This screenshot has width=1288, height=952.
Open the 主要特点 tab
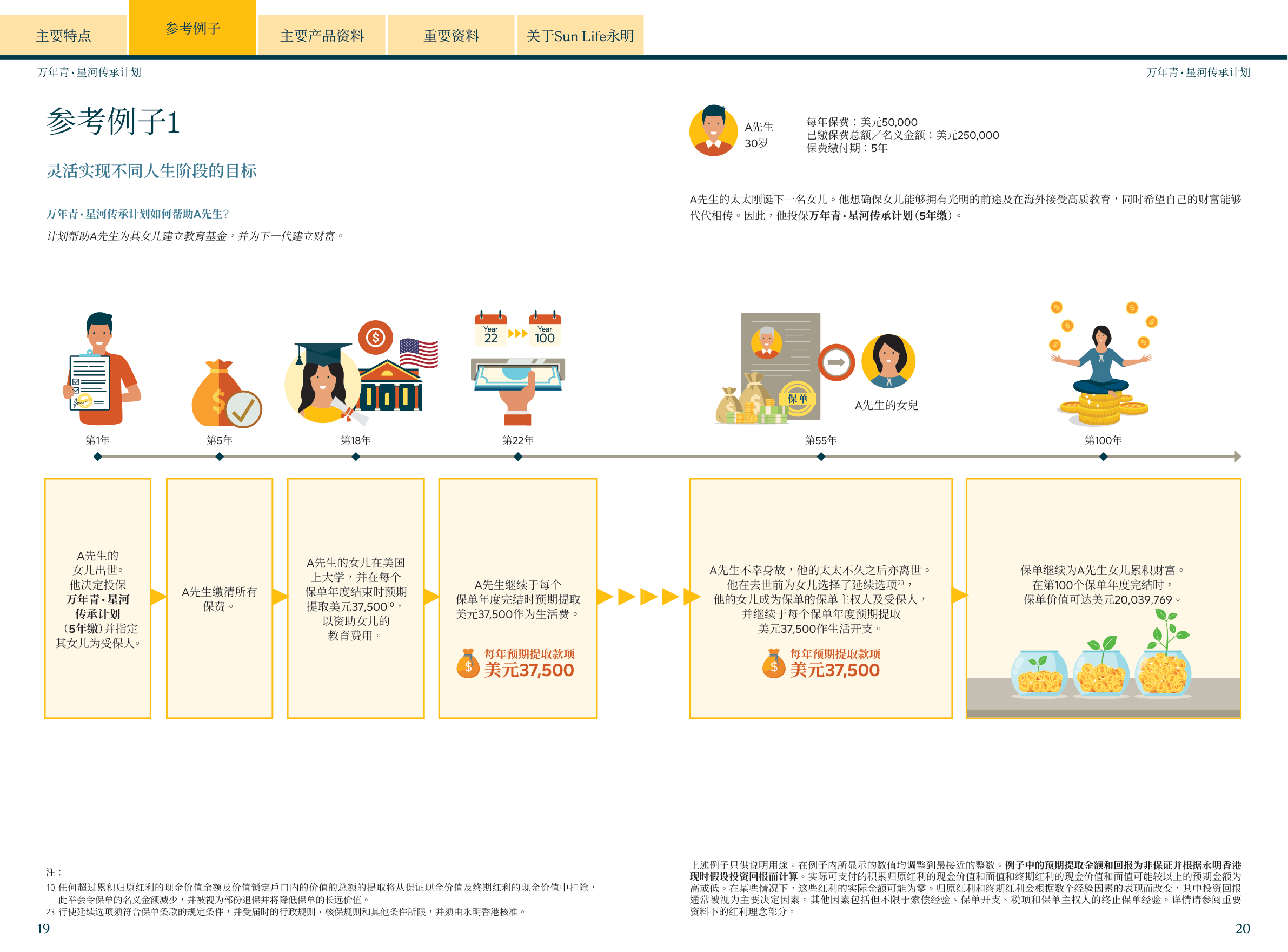63,36
